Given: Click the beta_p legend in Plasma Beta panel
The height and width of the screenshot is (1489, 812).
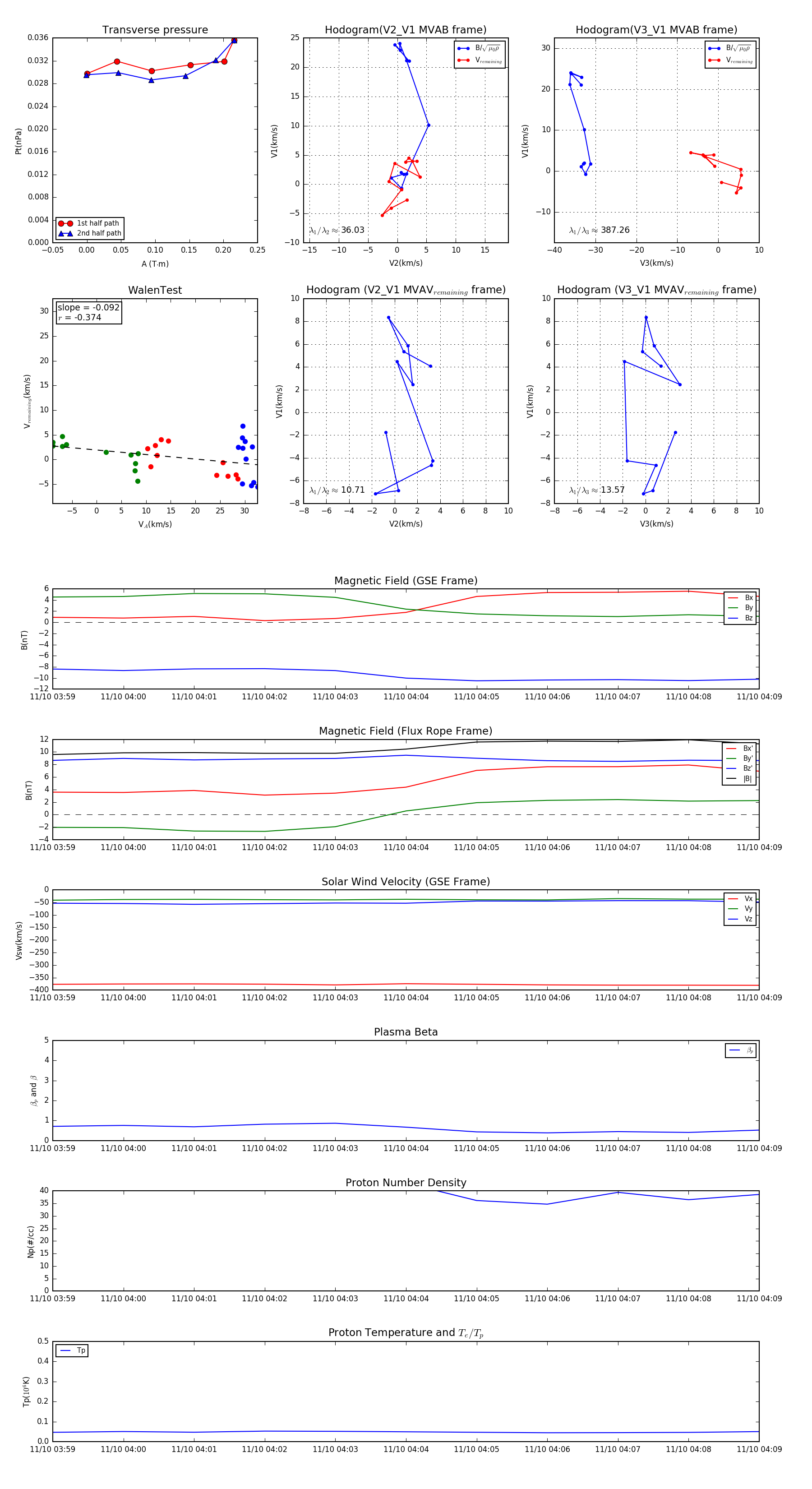Looking at the screenshot, I should [741, 1050].
